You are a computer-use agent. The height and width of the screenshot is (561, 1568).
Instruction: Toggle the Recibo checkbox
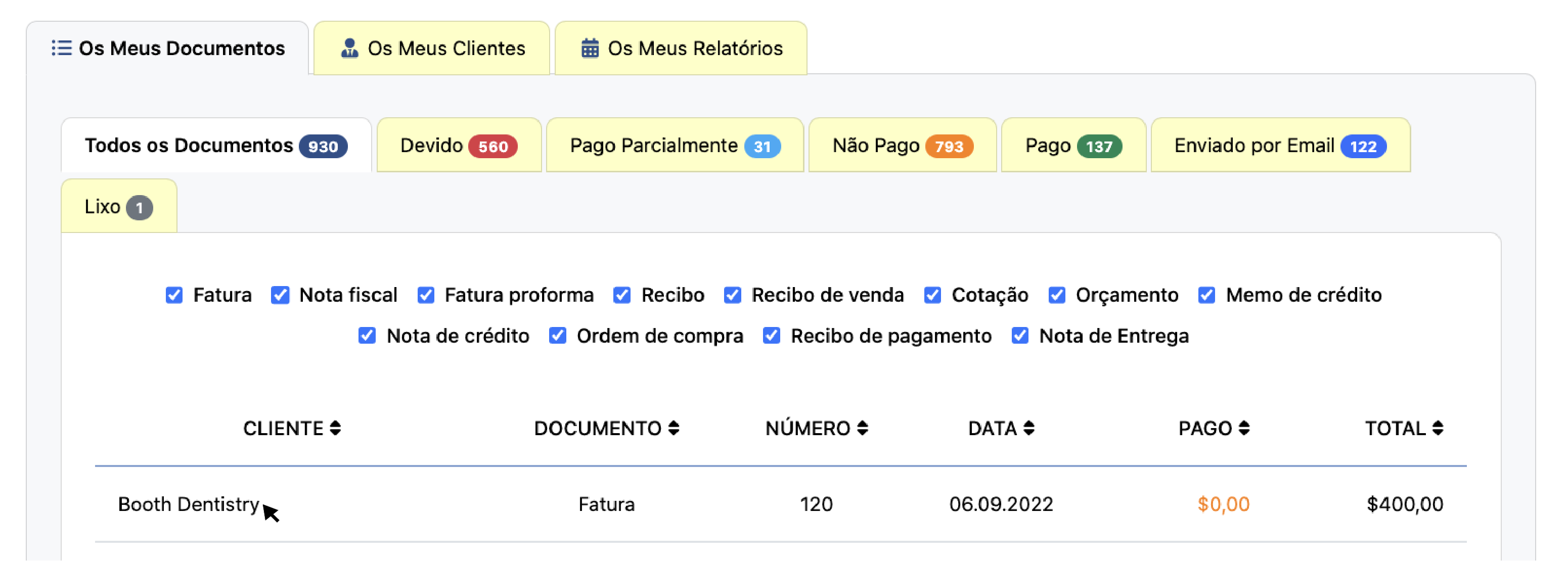622,295
